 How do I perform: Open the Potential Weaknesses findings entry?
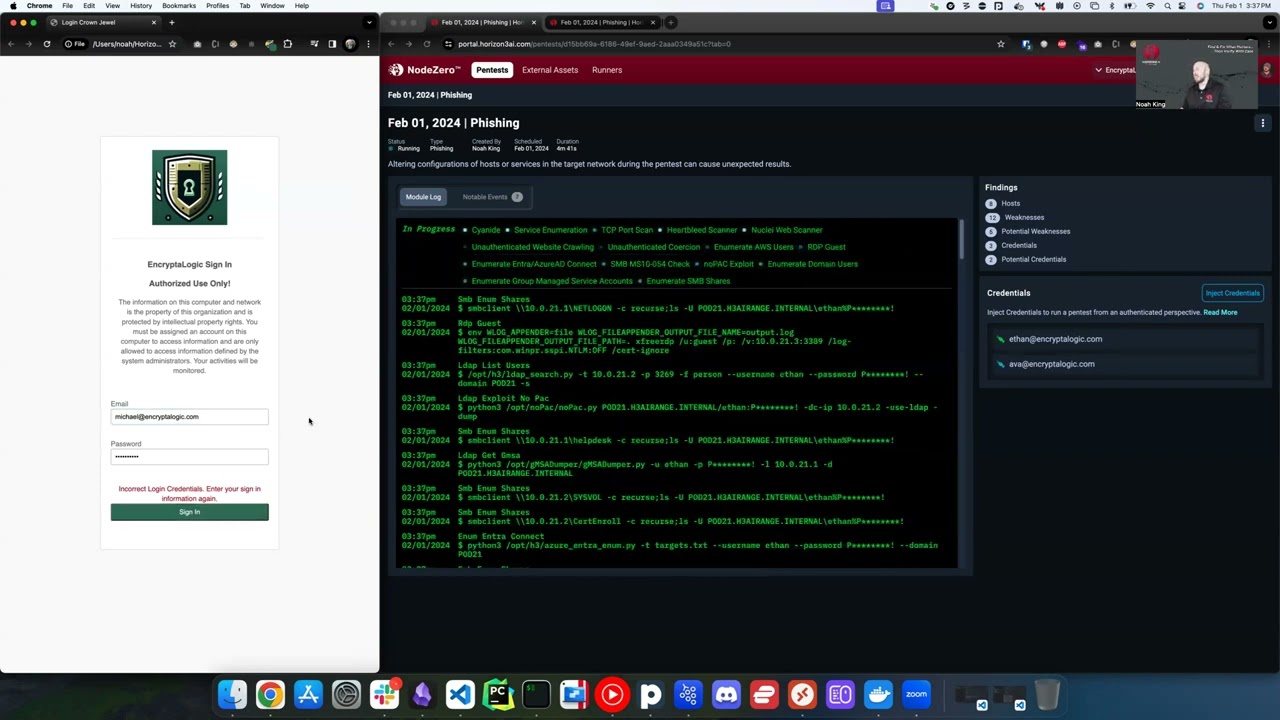tap(1028, 231)
